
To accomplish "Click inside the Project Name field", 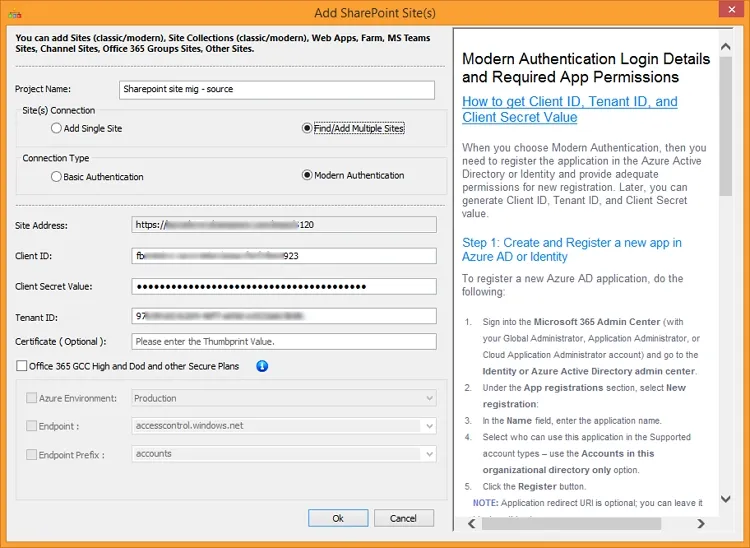I will point(276,90).
